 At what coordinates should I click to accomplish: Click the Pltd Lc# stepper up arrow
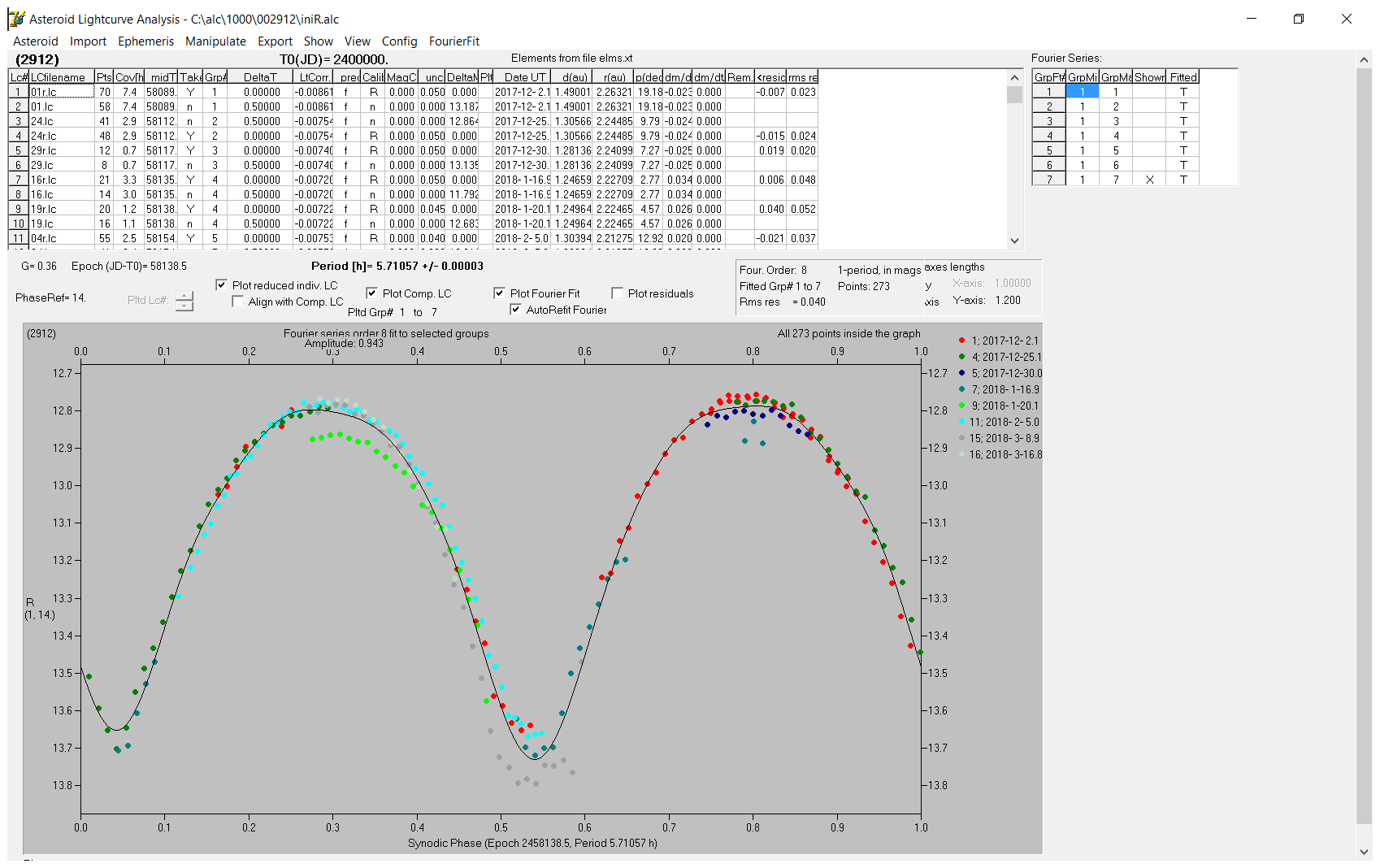[x=184, y=296]
